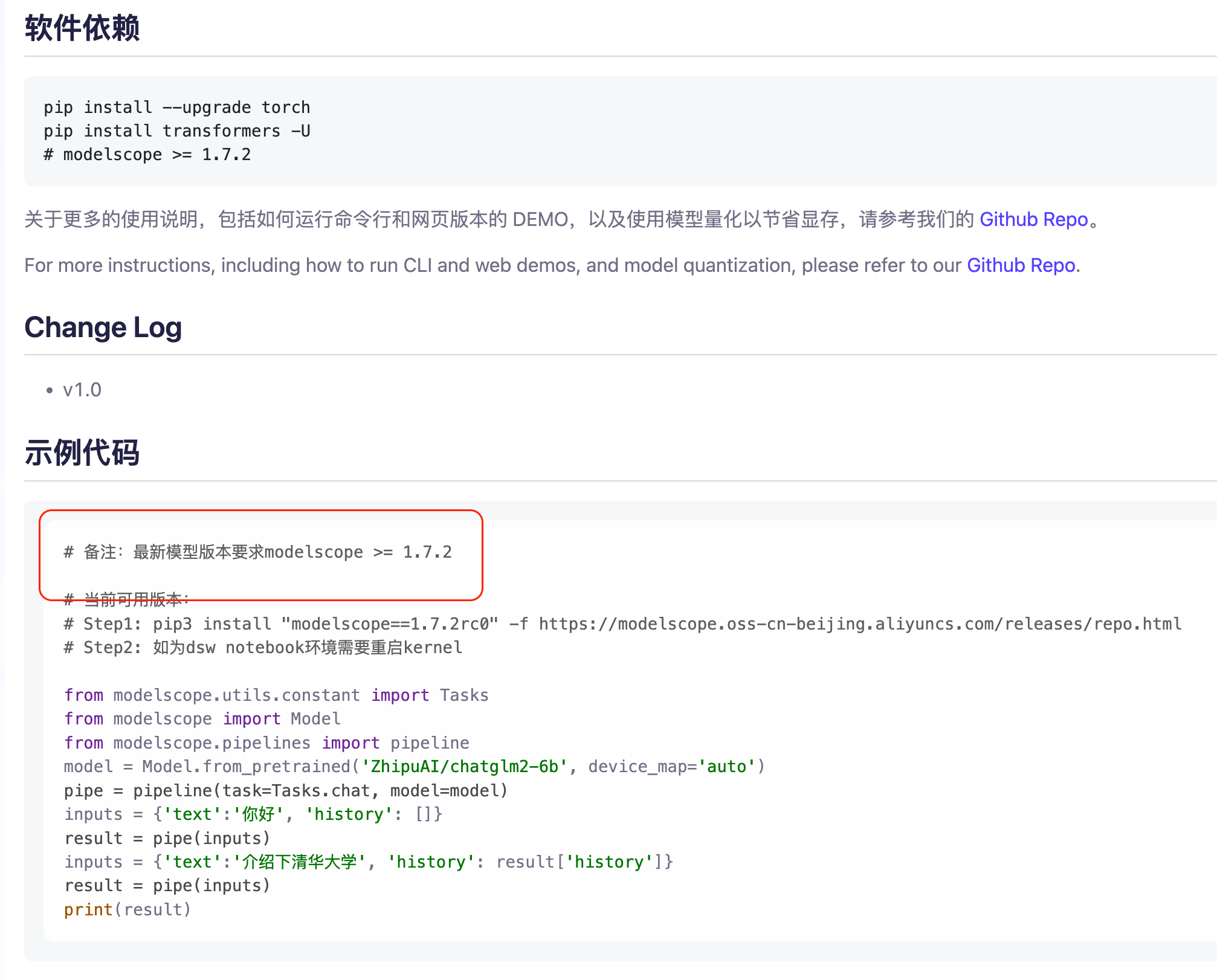This screenshot has width=1217, height=980.
Task: Click the comment '# 备注: 最新模型版本要求modelscope >= 1.7.2'
Action: [x=258, y=552]
